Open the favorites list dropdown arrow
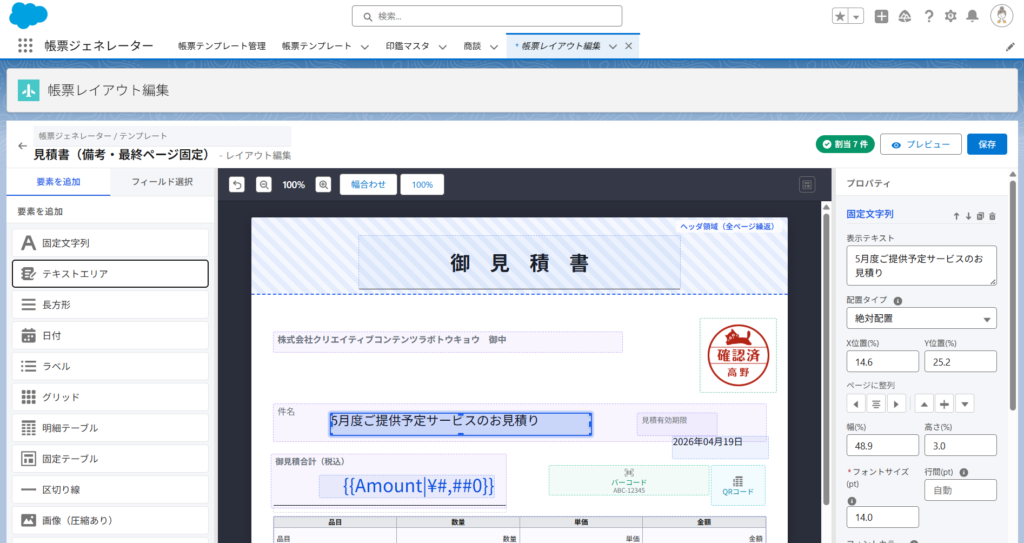Image resolution: width=1024 pixels, height=543 pixels. [856, 16]
